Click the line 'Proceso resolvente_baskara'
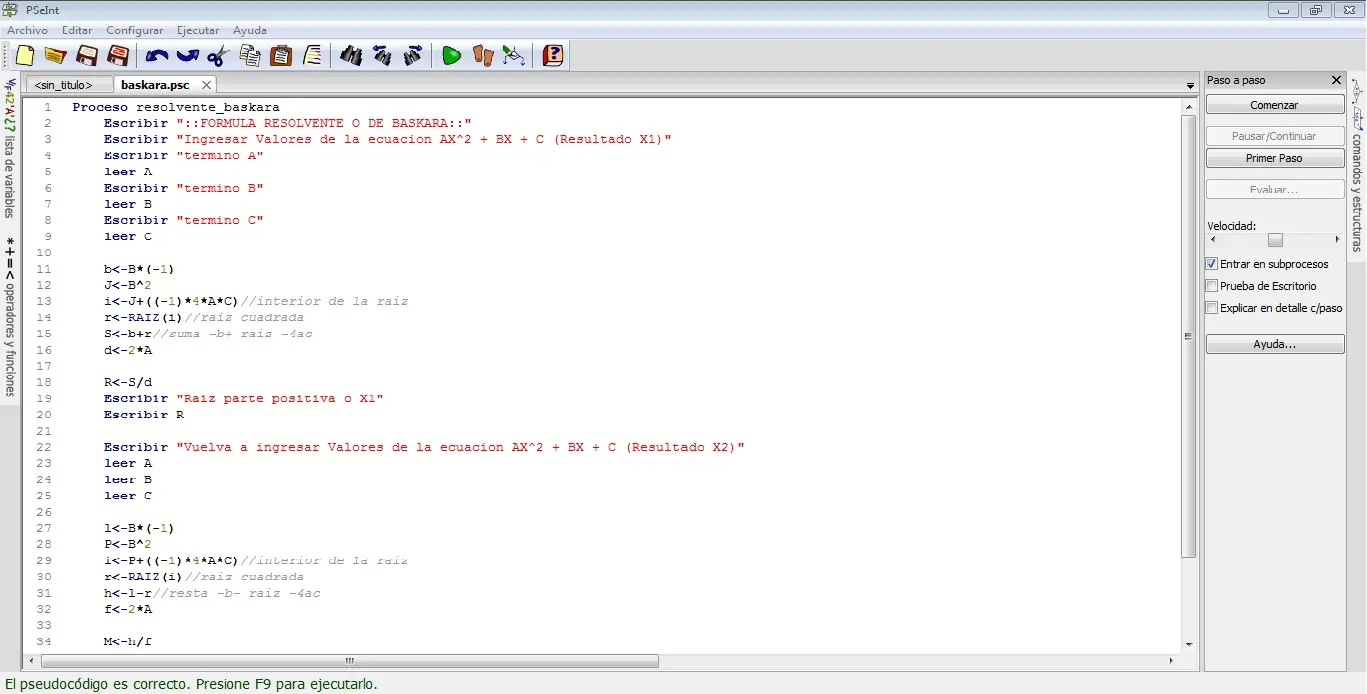 tap(176, 107)
